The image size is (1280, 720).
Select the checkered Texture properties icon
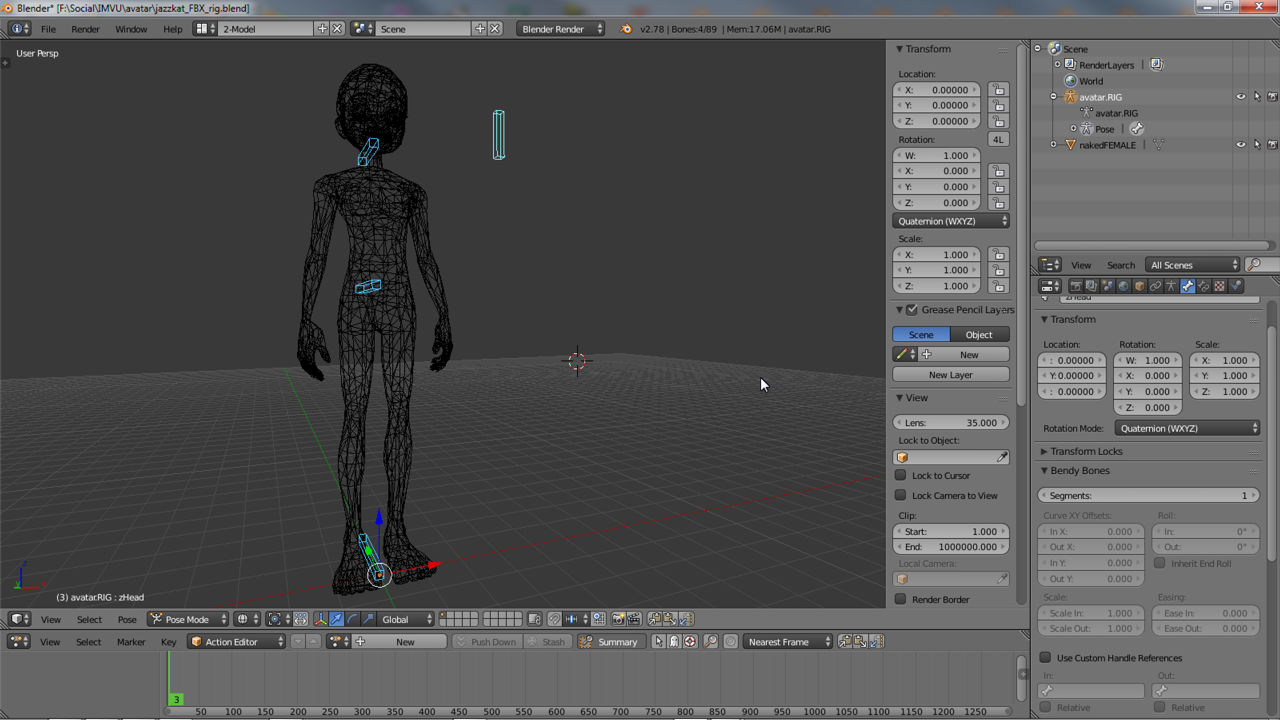[x=1220, y=285]
